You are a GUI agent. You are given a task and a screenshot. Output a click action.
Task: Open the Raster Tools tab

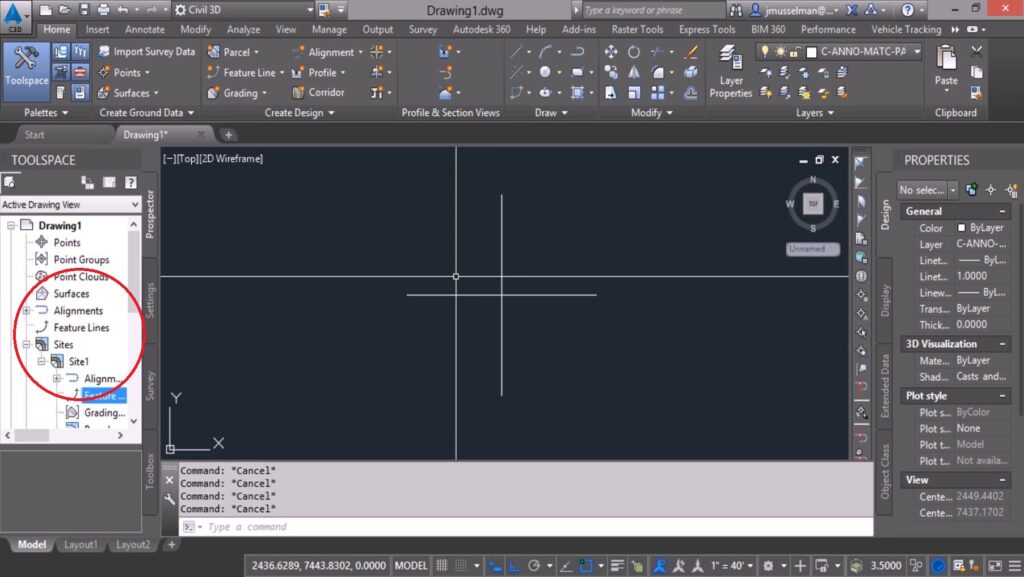(x=637, y=29)
